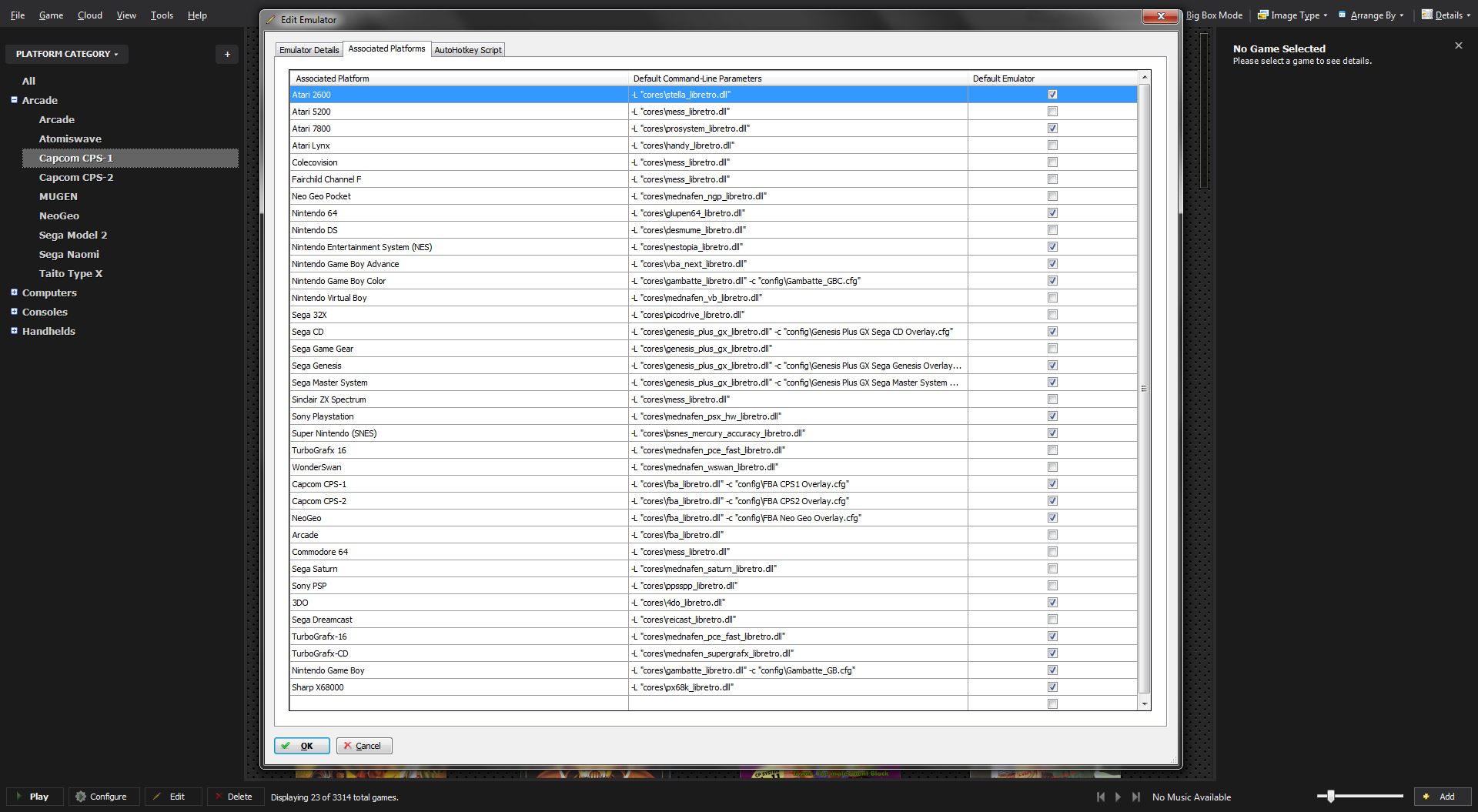Switch to Big Box Mode
This screenshot has width=1478, height=812.
point(1215,15)
